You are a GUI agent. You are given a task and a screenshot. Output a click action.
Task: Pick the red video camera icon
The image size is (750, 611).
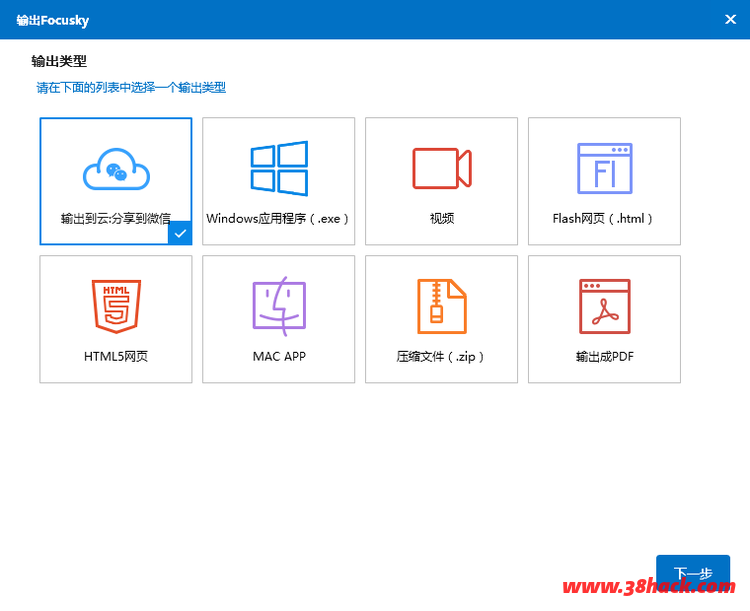(442, 168)
